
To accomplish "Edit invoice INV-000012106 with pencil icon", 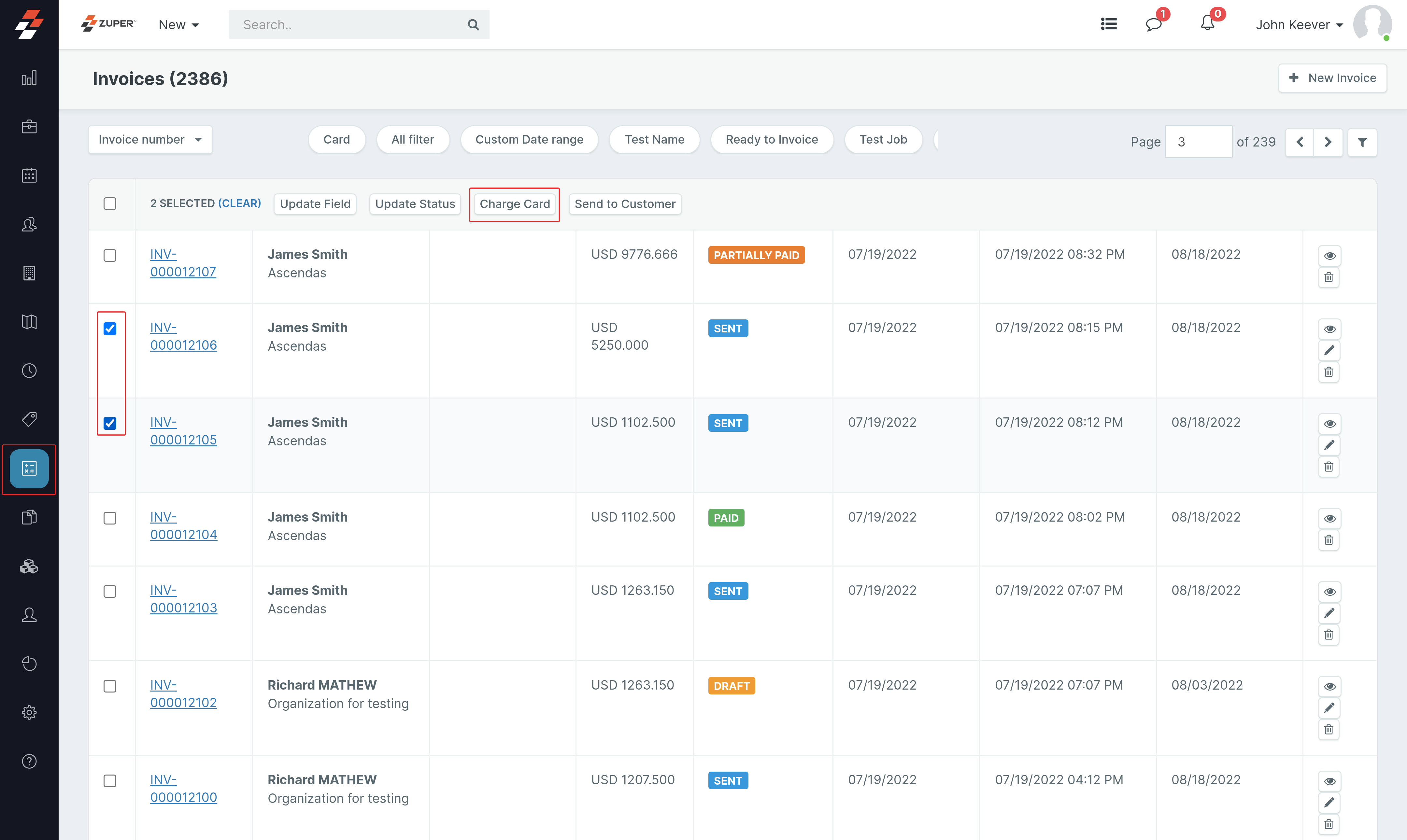I will click(x=1329, y=350).
